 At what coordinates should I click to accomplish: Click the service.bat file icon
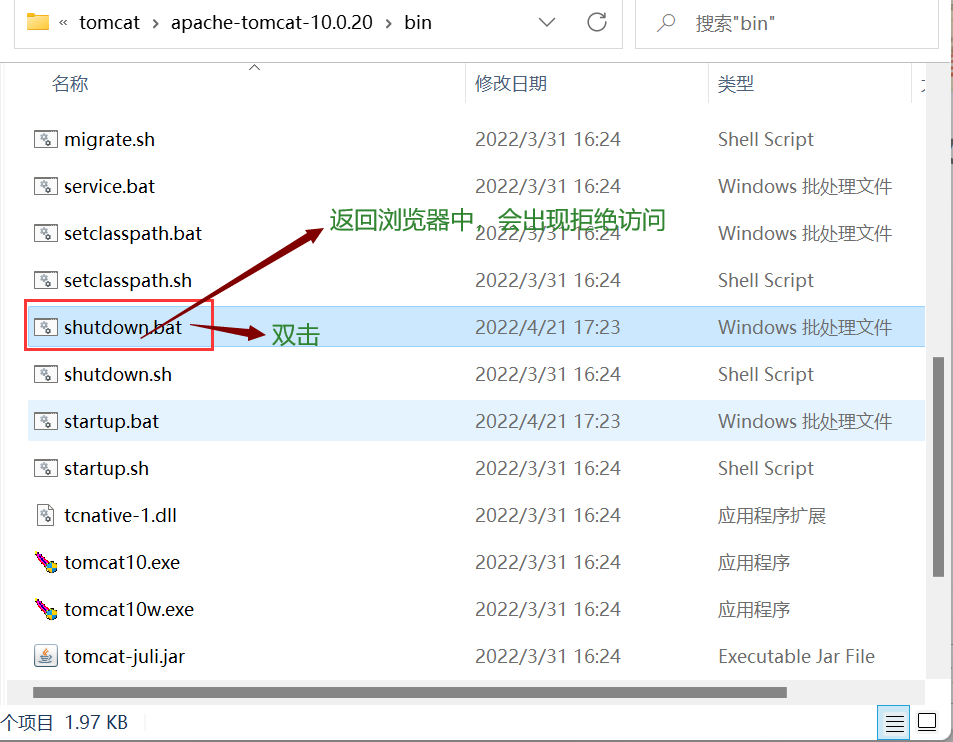(x=46, y=186)
